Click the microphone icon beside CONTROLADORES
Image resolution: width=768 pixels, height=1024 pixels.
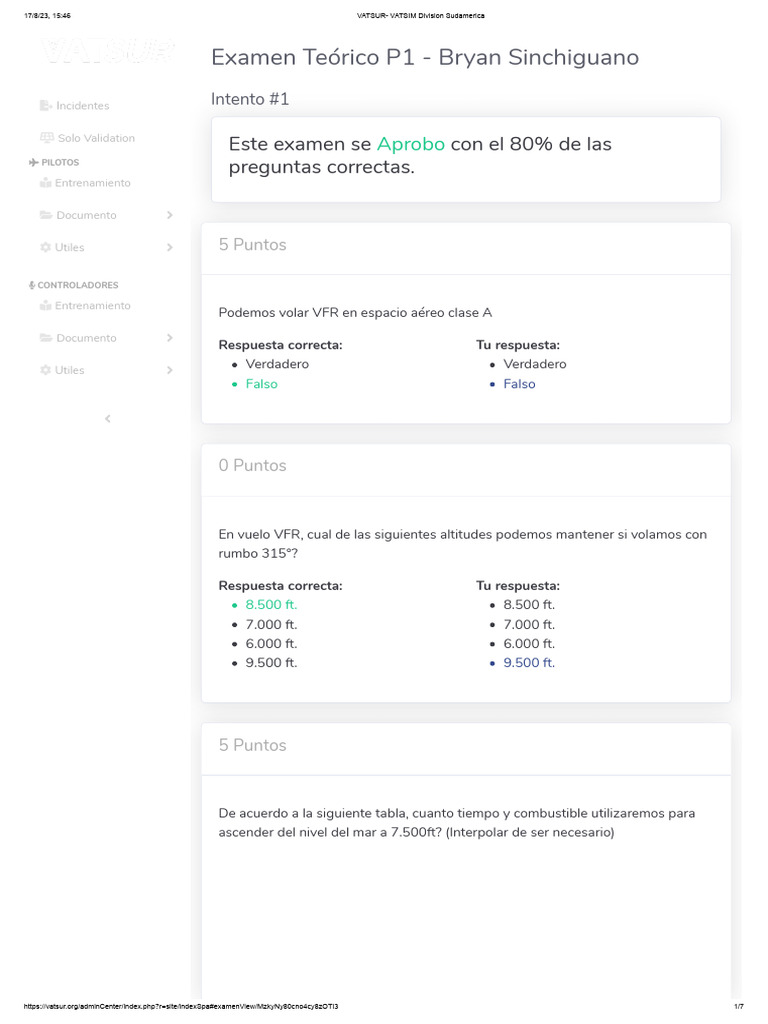tap(32, 285)
